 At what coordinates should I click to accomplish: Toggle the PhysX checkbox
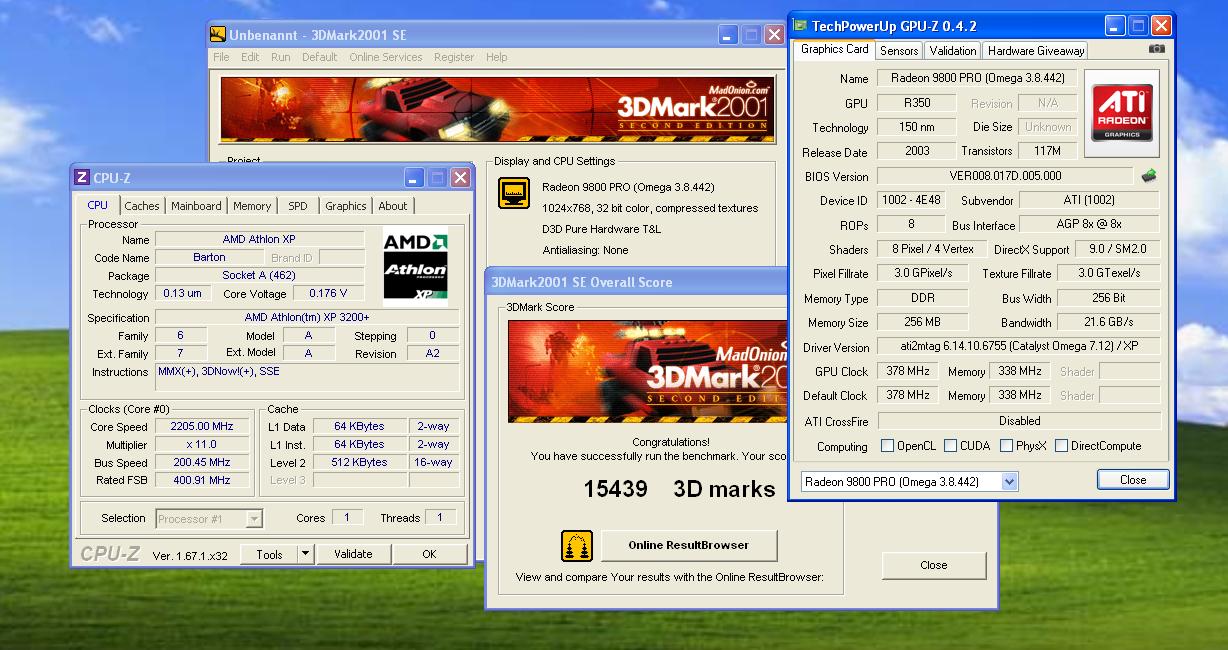[1007, 446]
